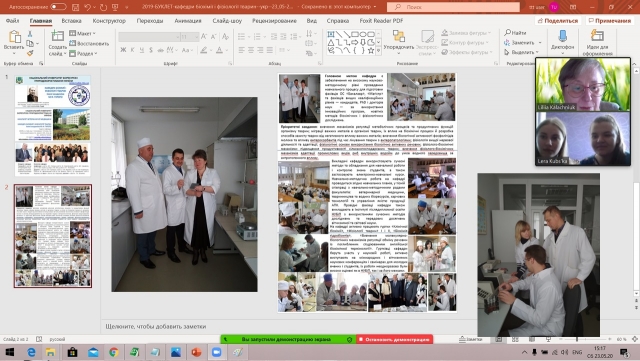Redo the last action
640x361 pixels.
coord(103,7)
